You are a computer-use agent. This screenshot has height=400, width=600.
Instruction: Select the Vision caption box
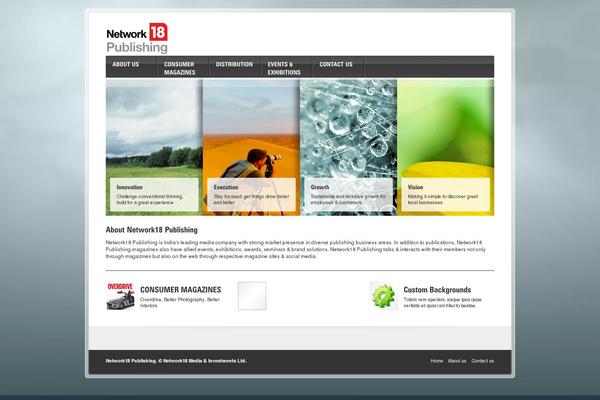445,194
